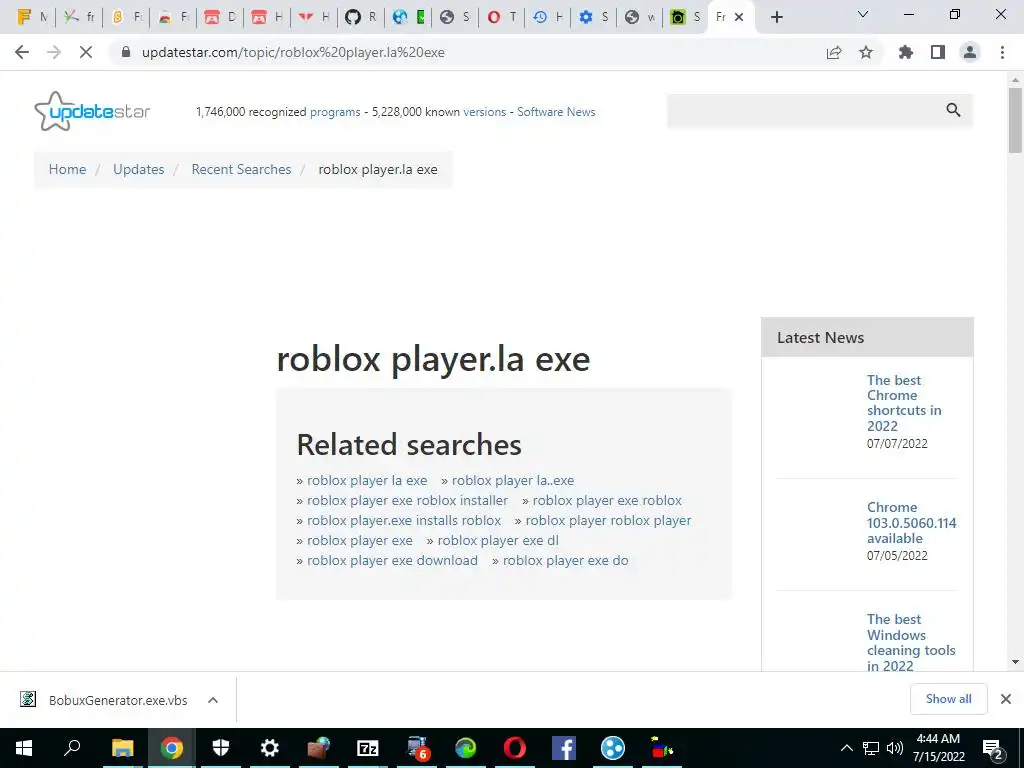Open the Chrome extensions puzzle icon

(906, 52)
